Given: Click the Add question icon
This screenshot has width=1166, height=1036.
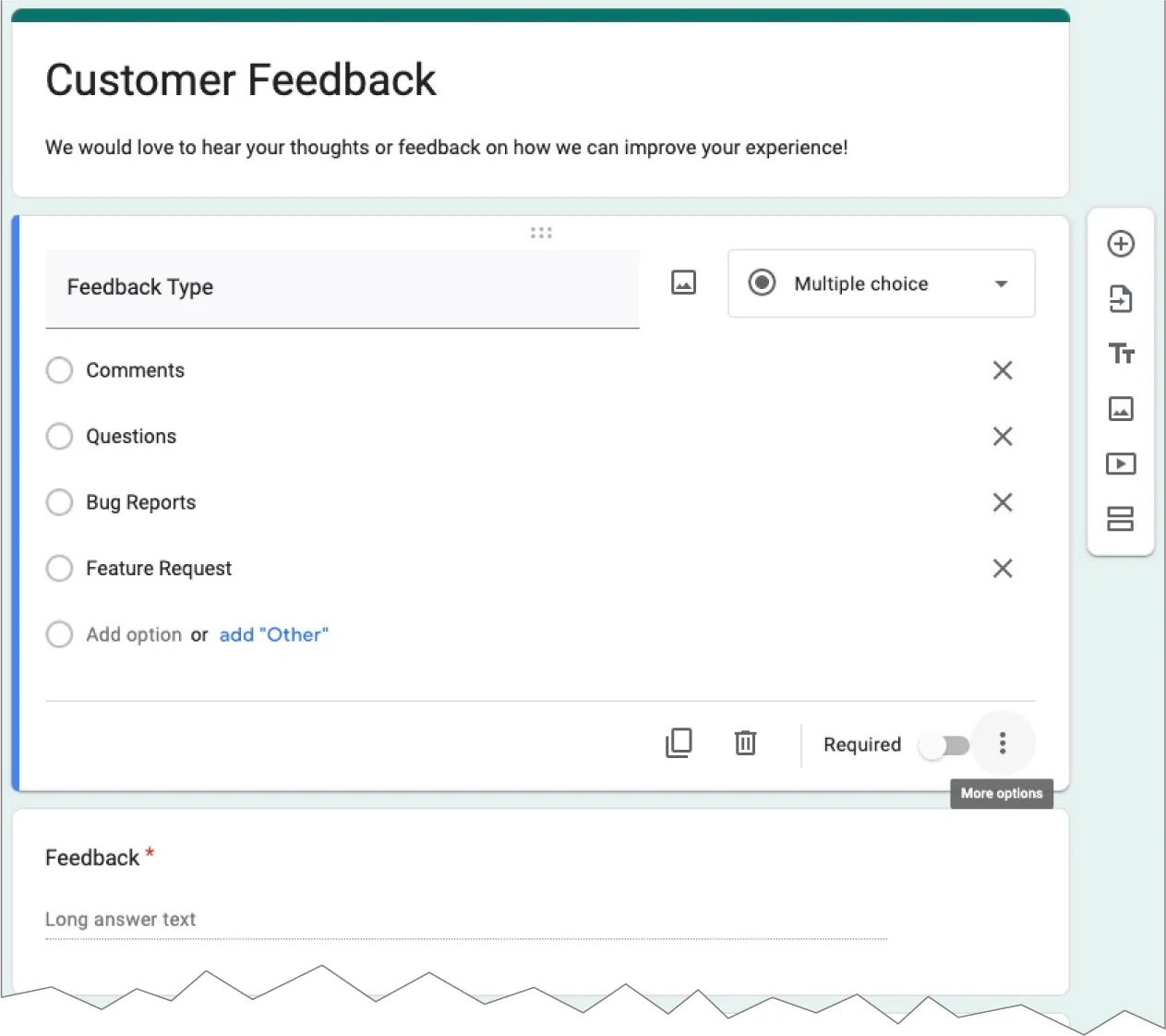Looking at the screenshot, I should [1121, 244].
